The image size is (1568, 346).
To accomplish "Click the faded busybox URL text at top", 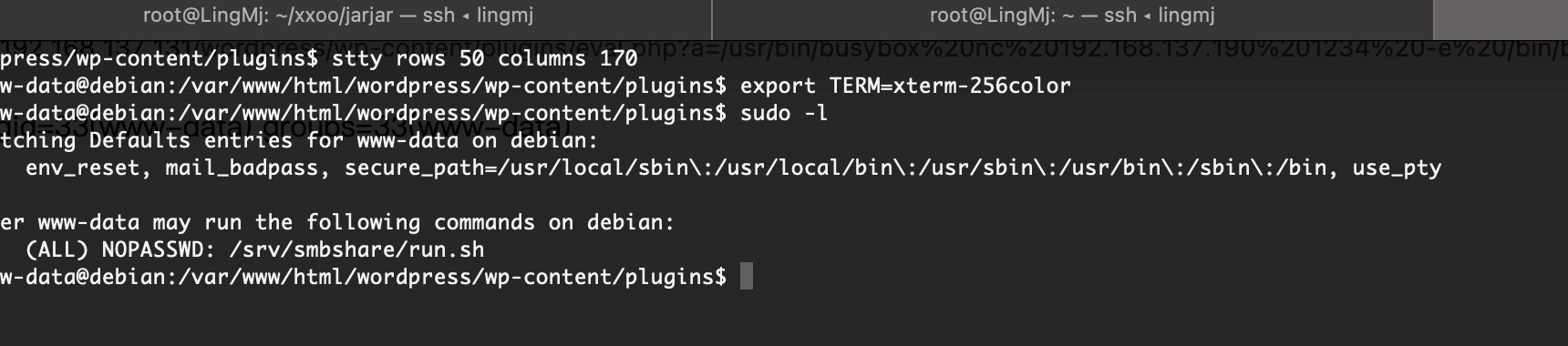I will 784,46.
